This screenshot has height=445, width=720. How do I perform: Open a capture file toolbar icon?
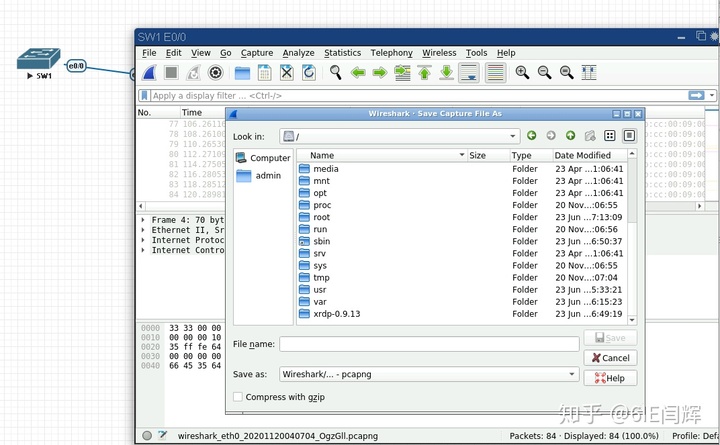(242, 73)
